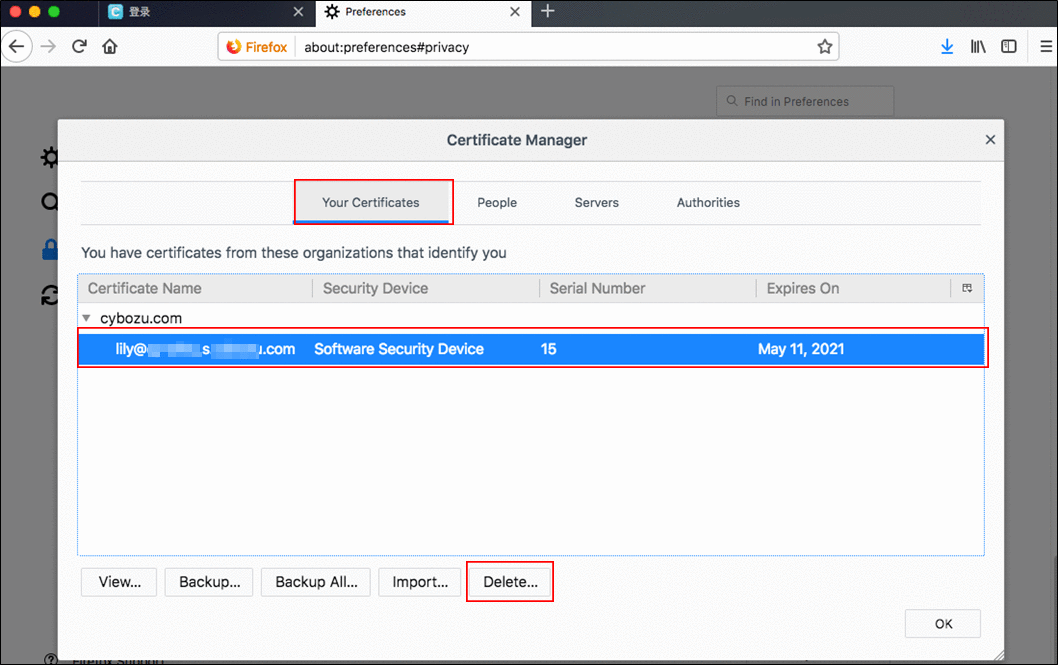Viewport: 1058px width, 665px height.
Task: Open the downloads arrow in toolbar
Action: tap(947, 47)
